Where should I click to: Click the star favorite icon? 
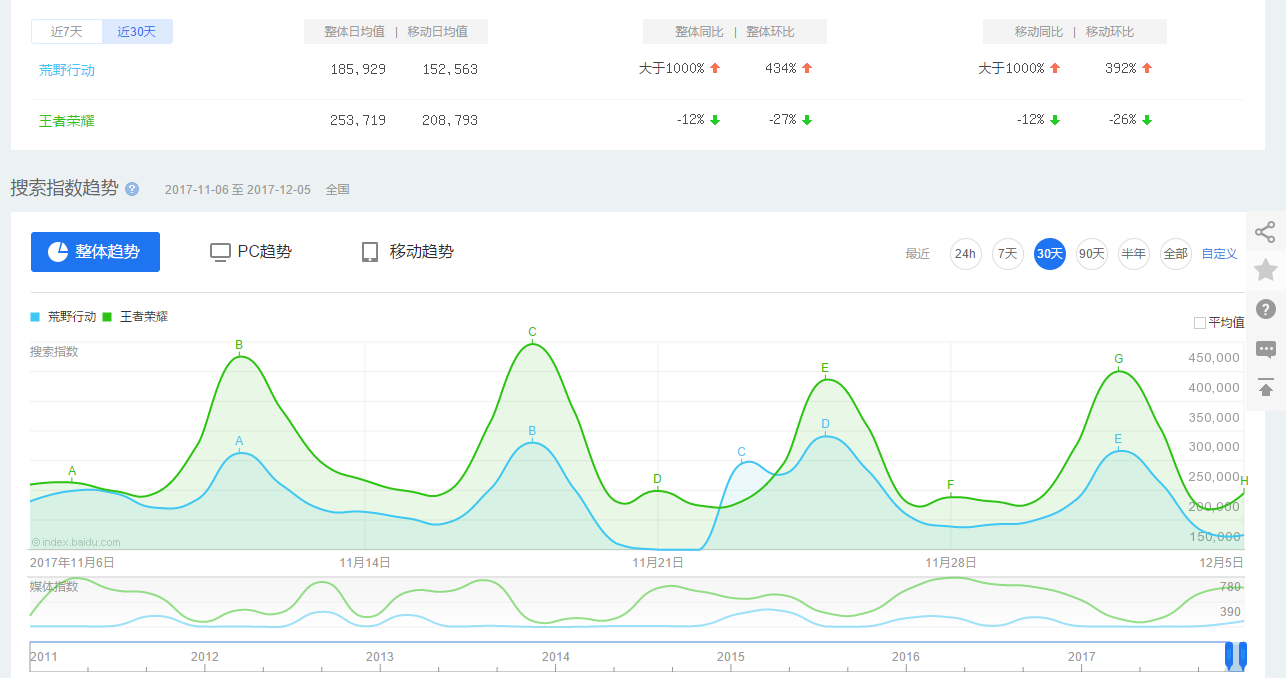pyautogui.click(x=1265, y=270)
